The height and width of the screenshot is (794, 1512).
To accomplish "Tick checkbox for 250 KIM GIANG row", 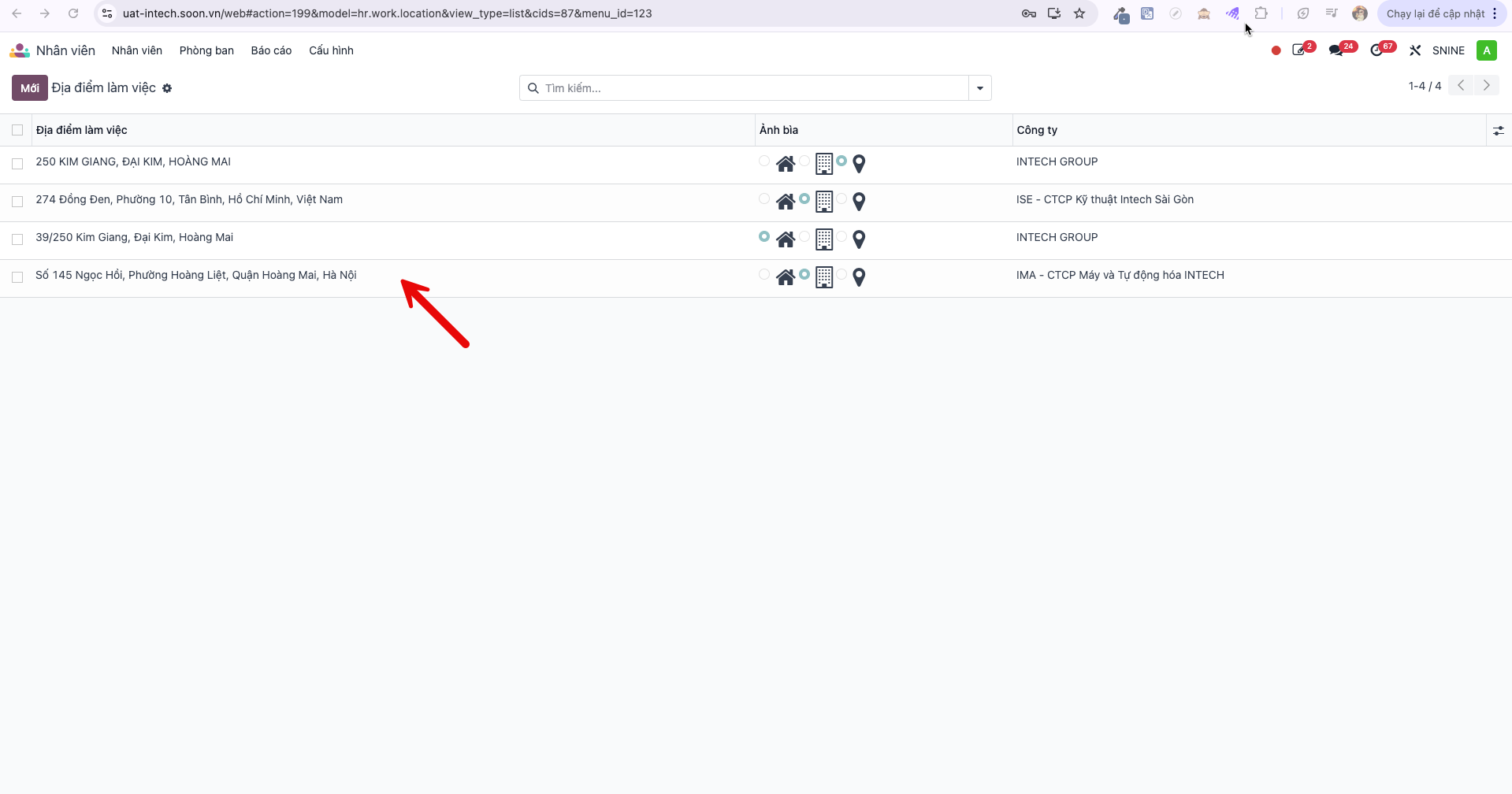I will tap(17, 164).
